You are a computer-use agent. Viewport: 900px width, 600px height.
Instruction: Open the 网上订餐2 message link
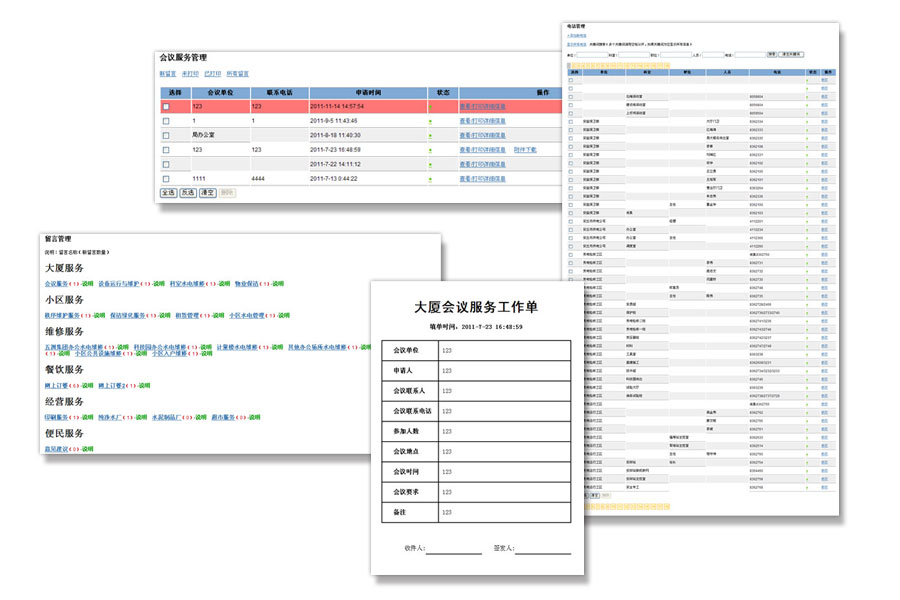click(x=111, y=385)
